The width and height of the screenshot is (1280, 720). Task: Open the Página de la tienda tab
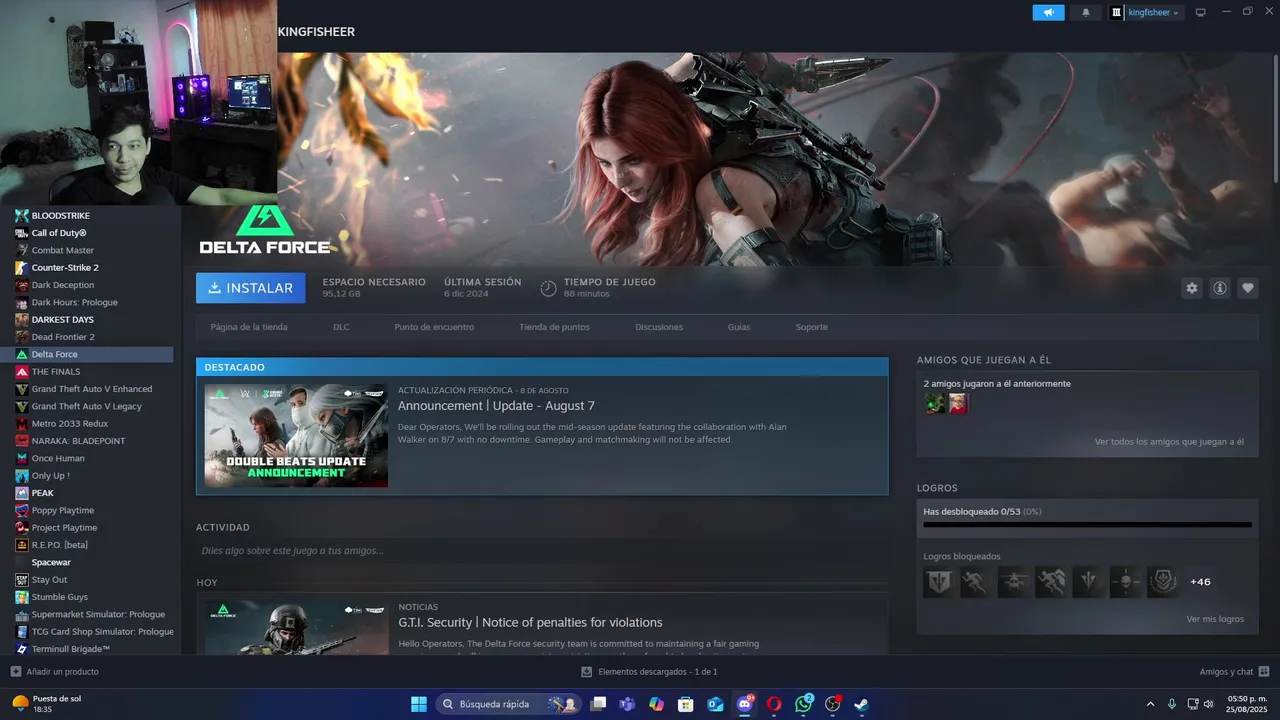[x=249, y=327]
